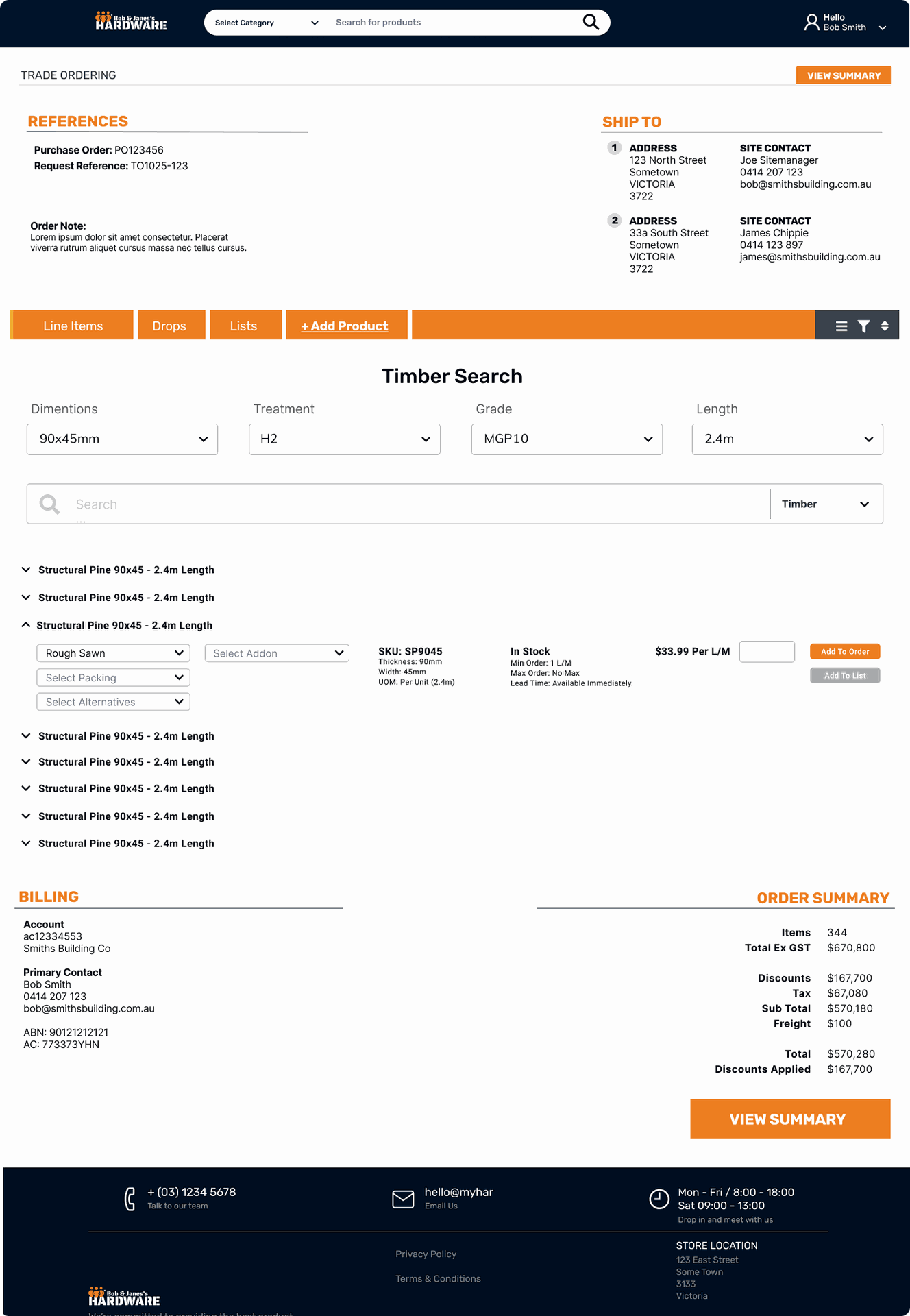
Task: Click the email envelope icon in footer
Action: click(x=403, y=1199)
